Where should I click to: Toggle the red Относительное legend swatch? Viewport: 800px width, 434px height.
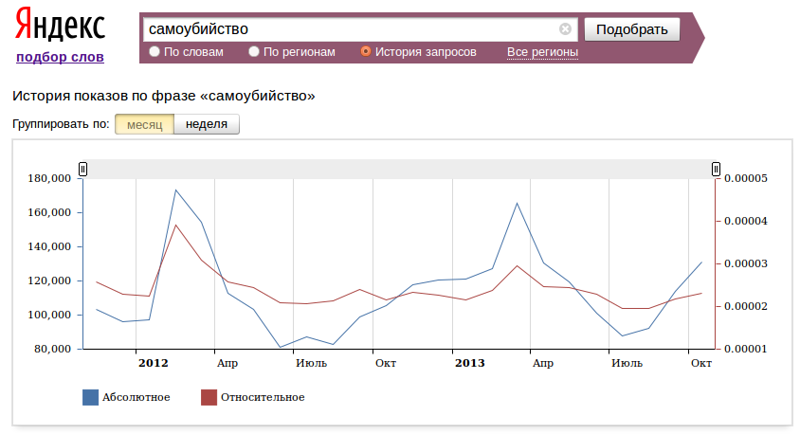(x=209, y=398)
